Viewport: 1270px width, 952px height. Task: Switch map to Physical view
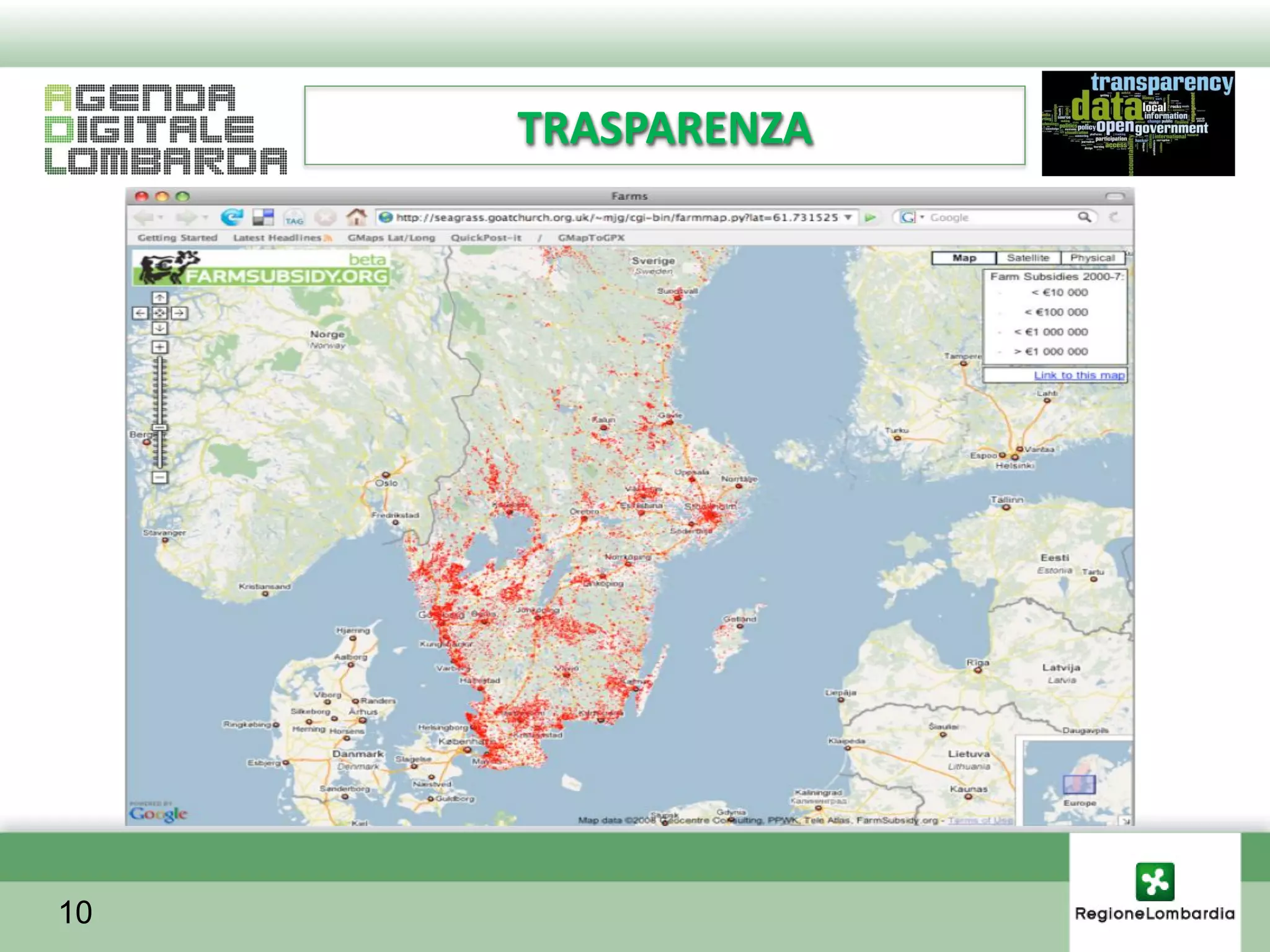tap(1092, 258)
